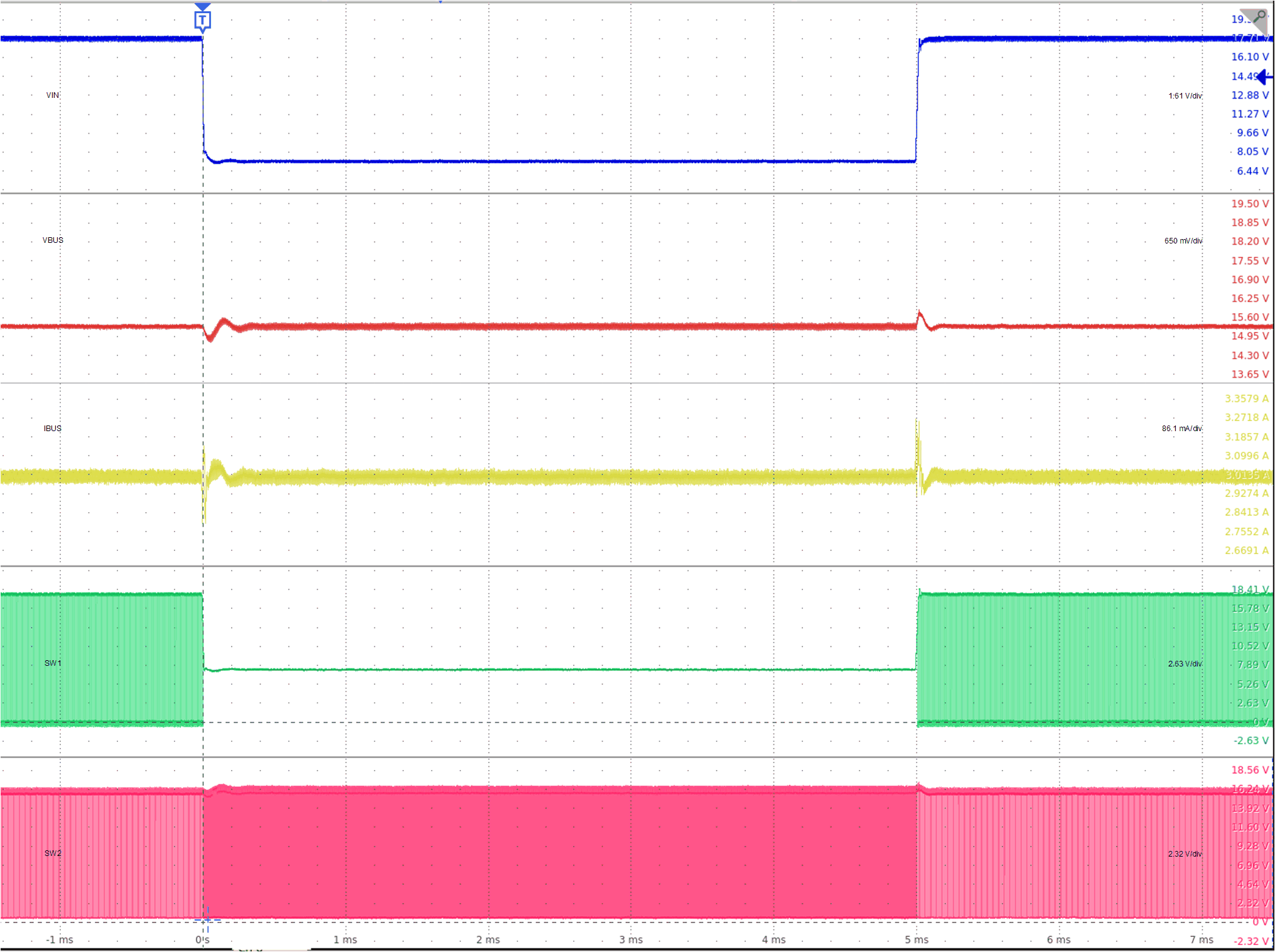Click the 1.61 V/div scale label
This screenshot has width=1275, height=952.
1185,96
